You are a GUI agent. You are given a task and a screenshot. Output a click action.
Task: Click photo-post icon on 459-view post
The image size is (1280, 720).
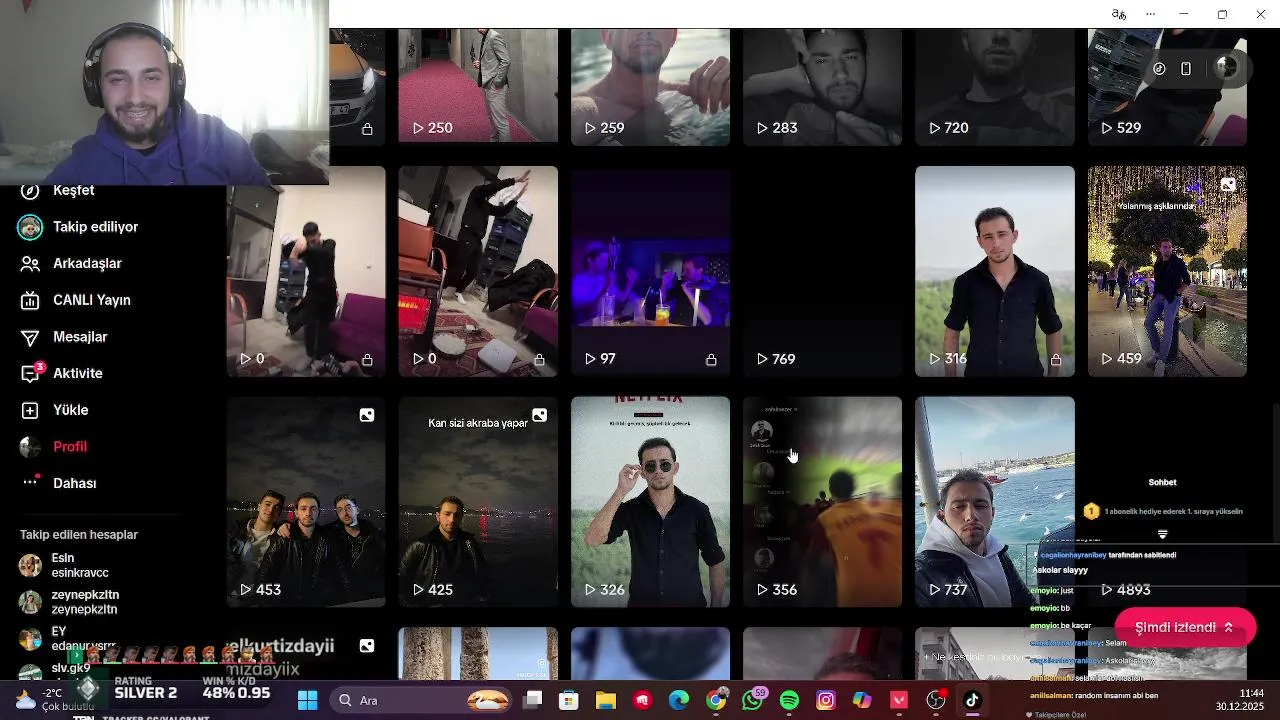click(x=1228, y=184)
